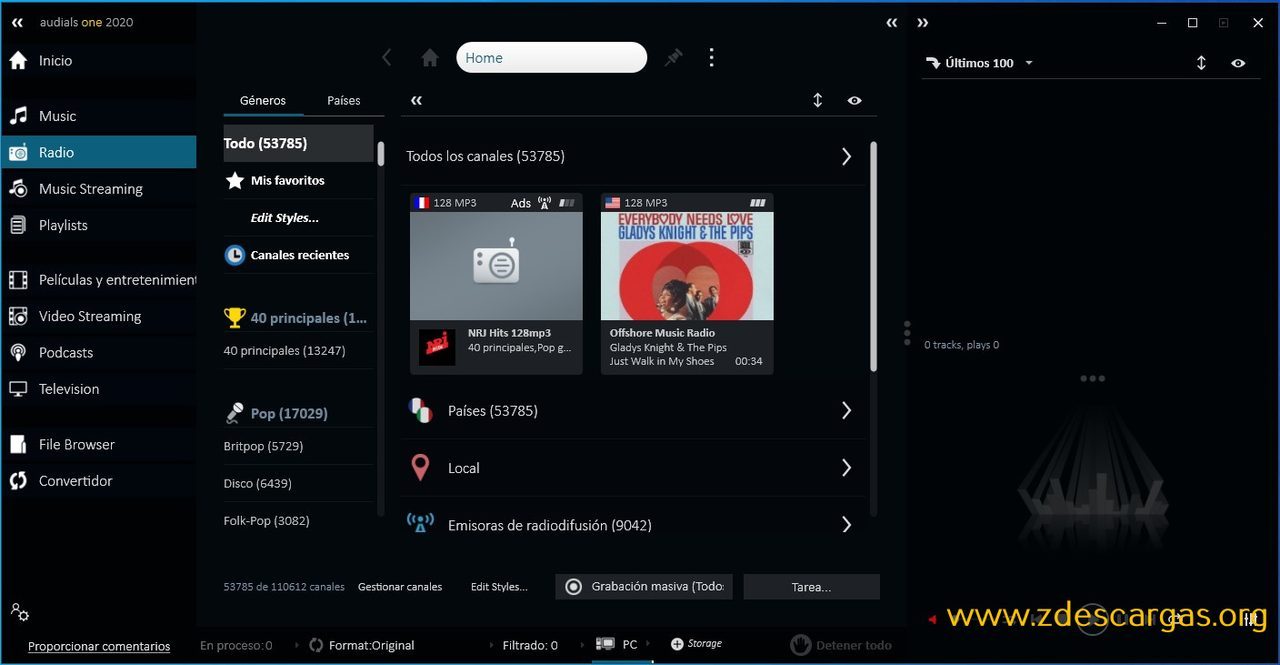
Task: Click the channel list scrollbar
Action: [874, 256]
